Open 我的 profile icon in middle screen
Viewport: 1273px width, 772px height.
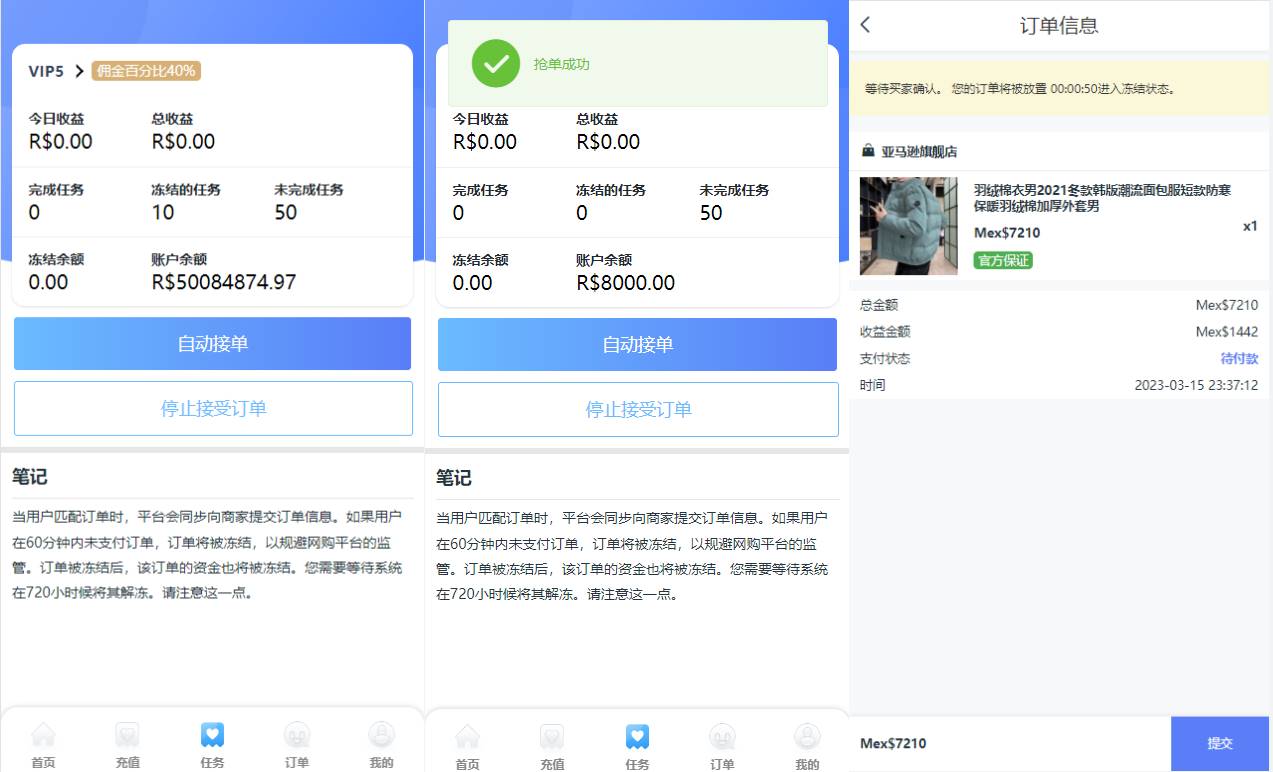[x=807, y=738]
